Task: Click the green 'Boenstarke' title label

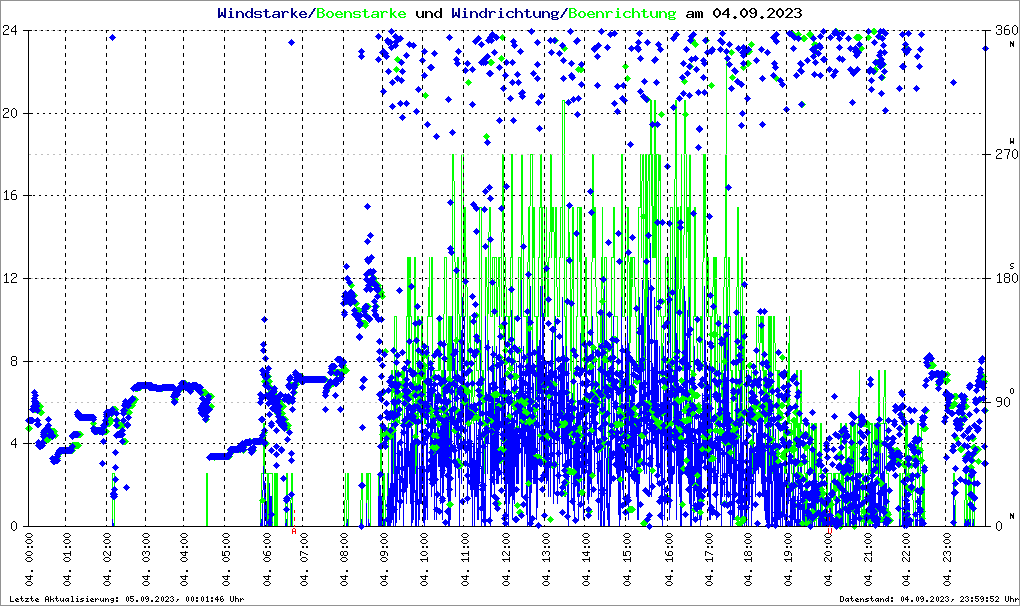Action: 361,13
